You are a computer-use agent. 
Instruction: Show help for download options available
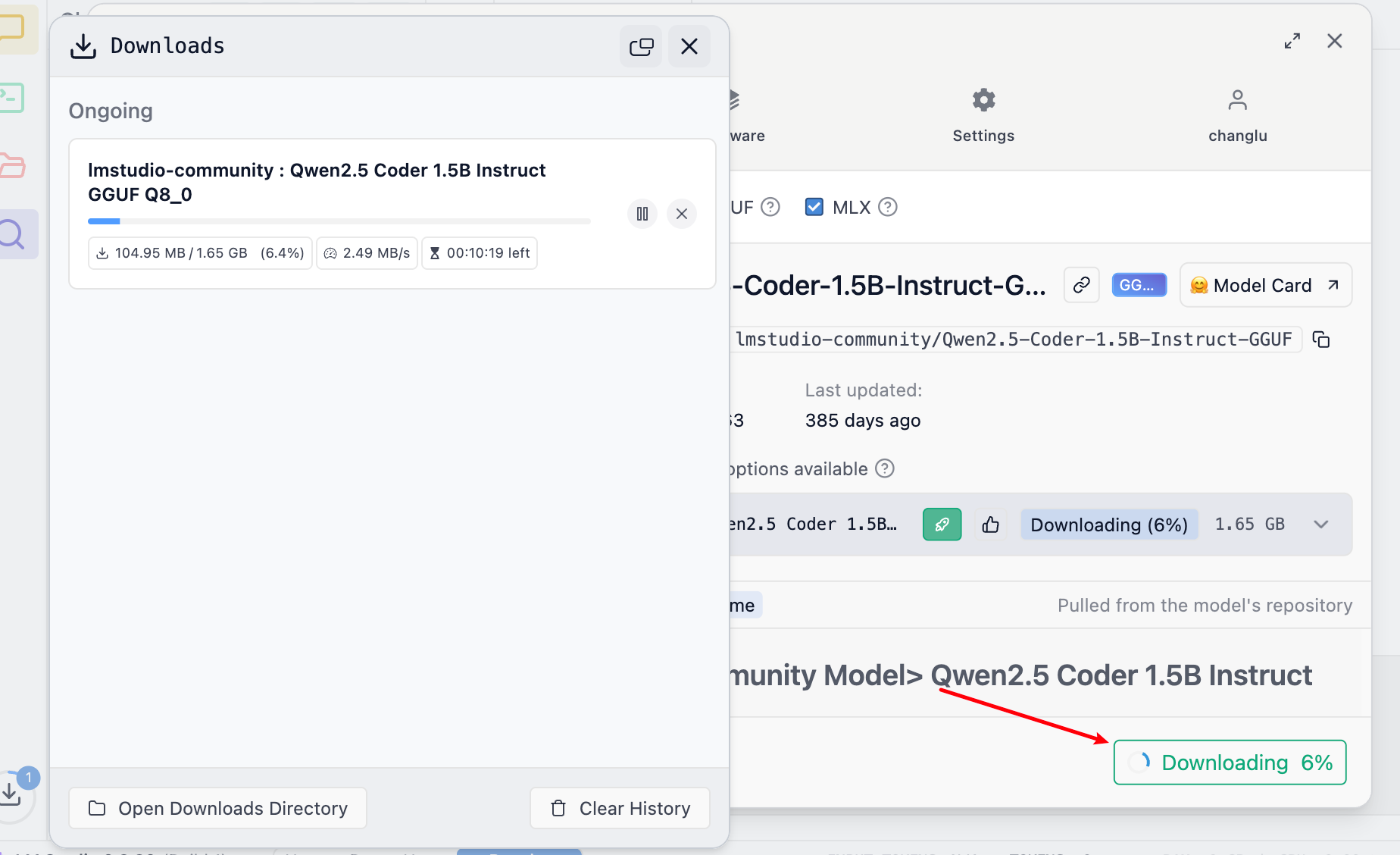(x=885, y=468)
